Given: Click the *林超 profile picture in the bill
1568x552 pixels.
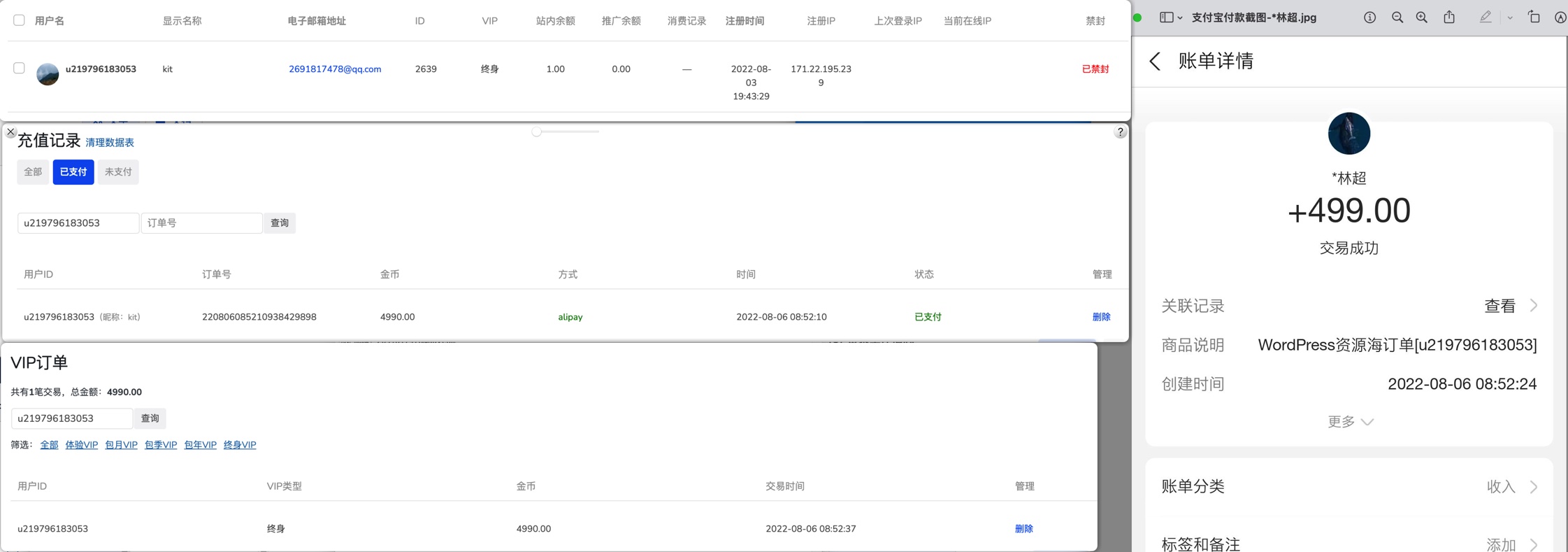Looking at the screenshot, I should pyautogui.click(x=1348, y=133).
